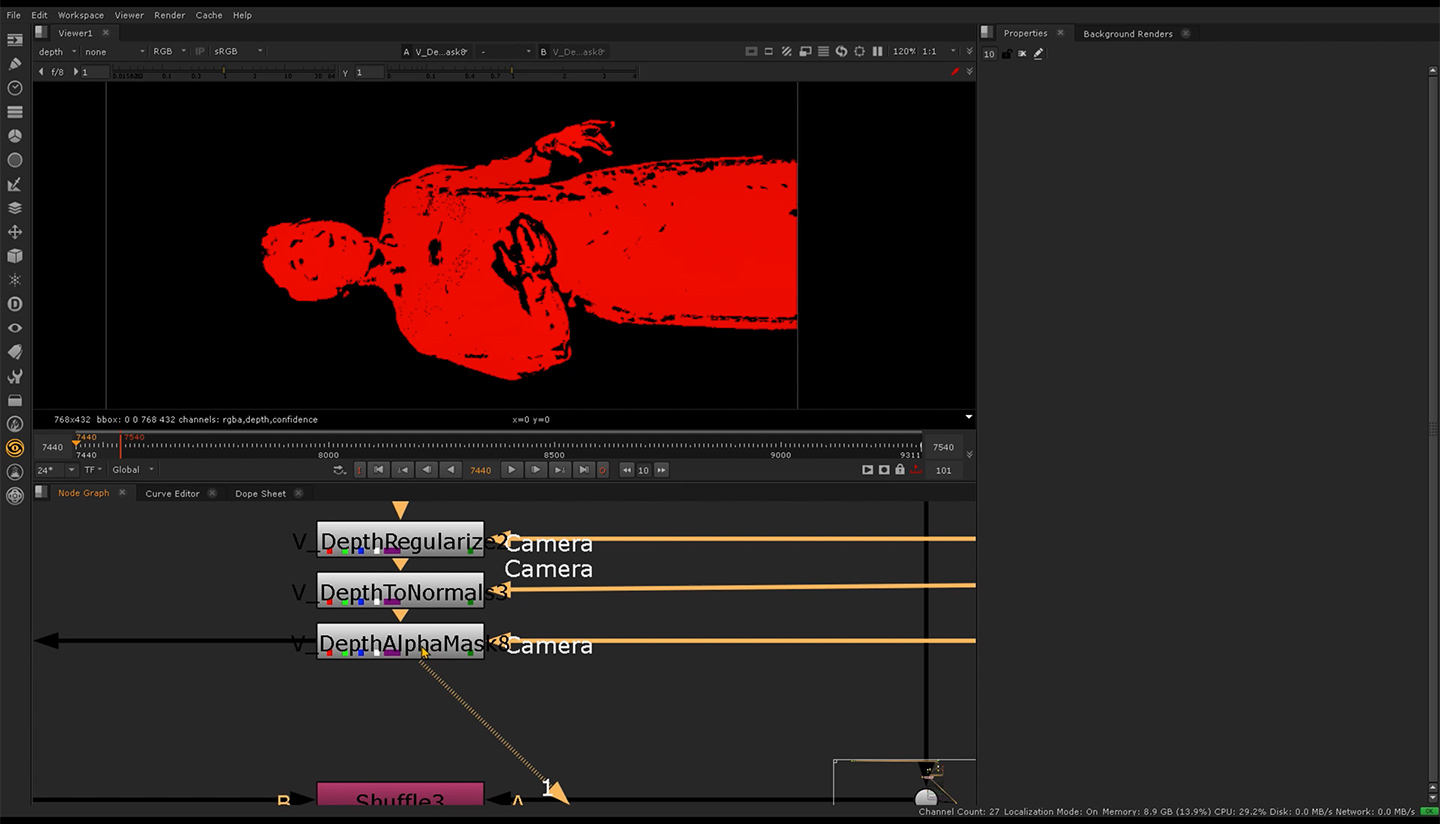1440x824 pixels.
Task: Open the Deep nodes D icon
Action: 15,304
